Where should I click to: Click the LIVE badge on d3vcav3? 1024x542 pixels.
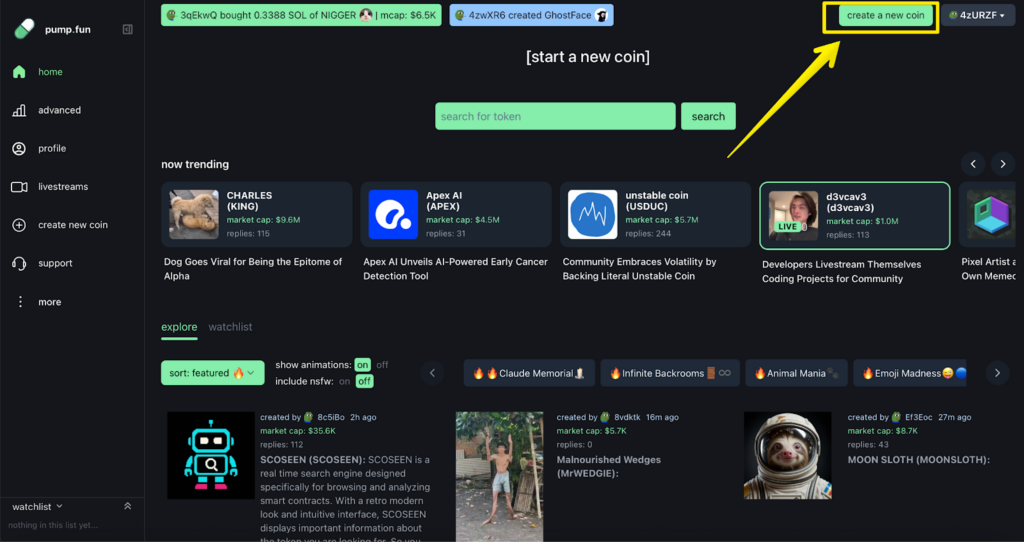[788, 227]
